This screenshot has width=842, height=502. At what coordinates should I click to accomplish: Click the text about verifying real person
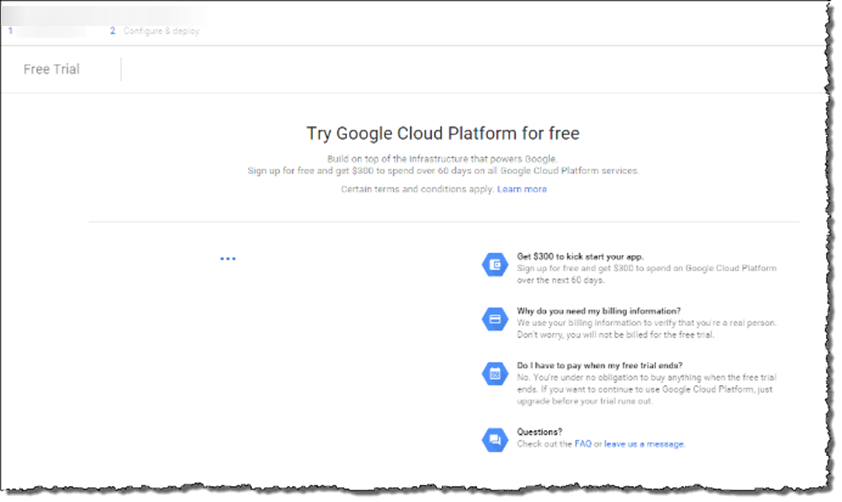(646, 324)
